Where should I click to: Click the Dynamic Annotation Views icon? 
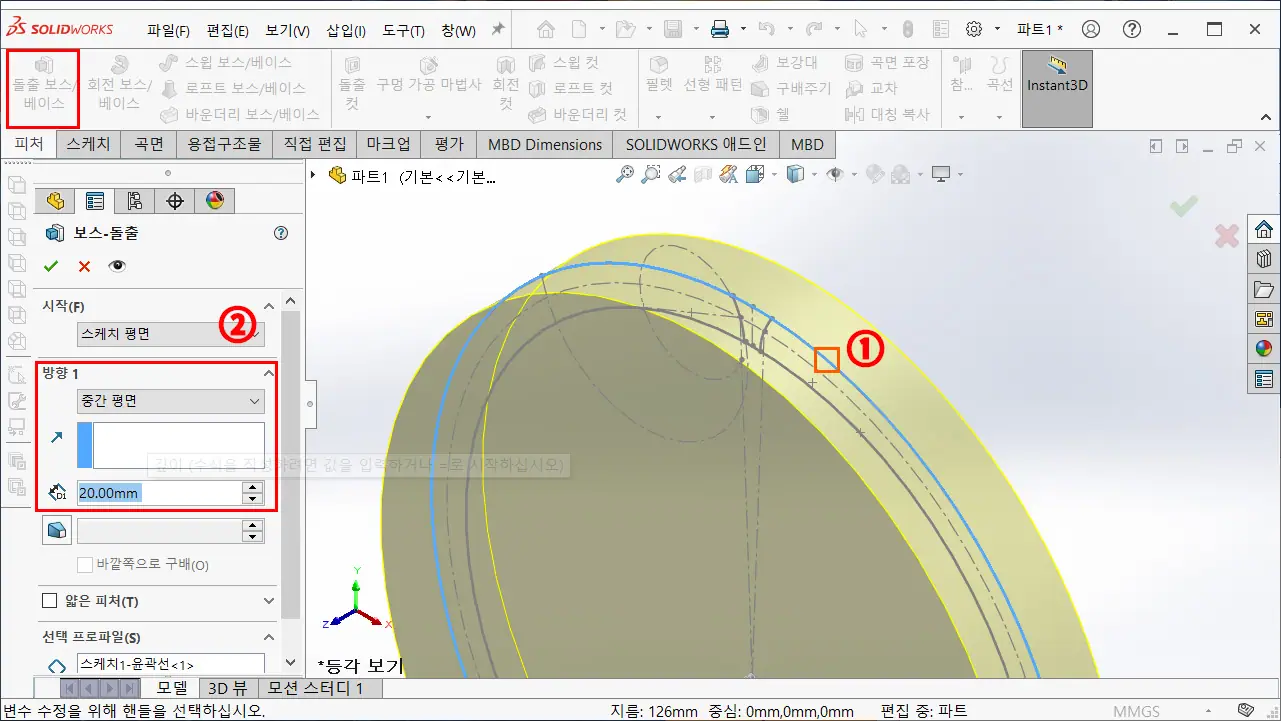pyautogui.click(x=728, y=175)
